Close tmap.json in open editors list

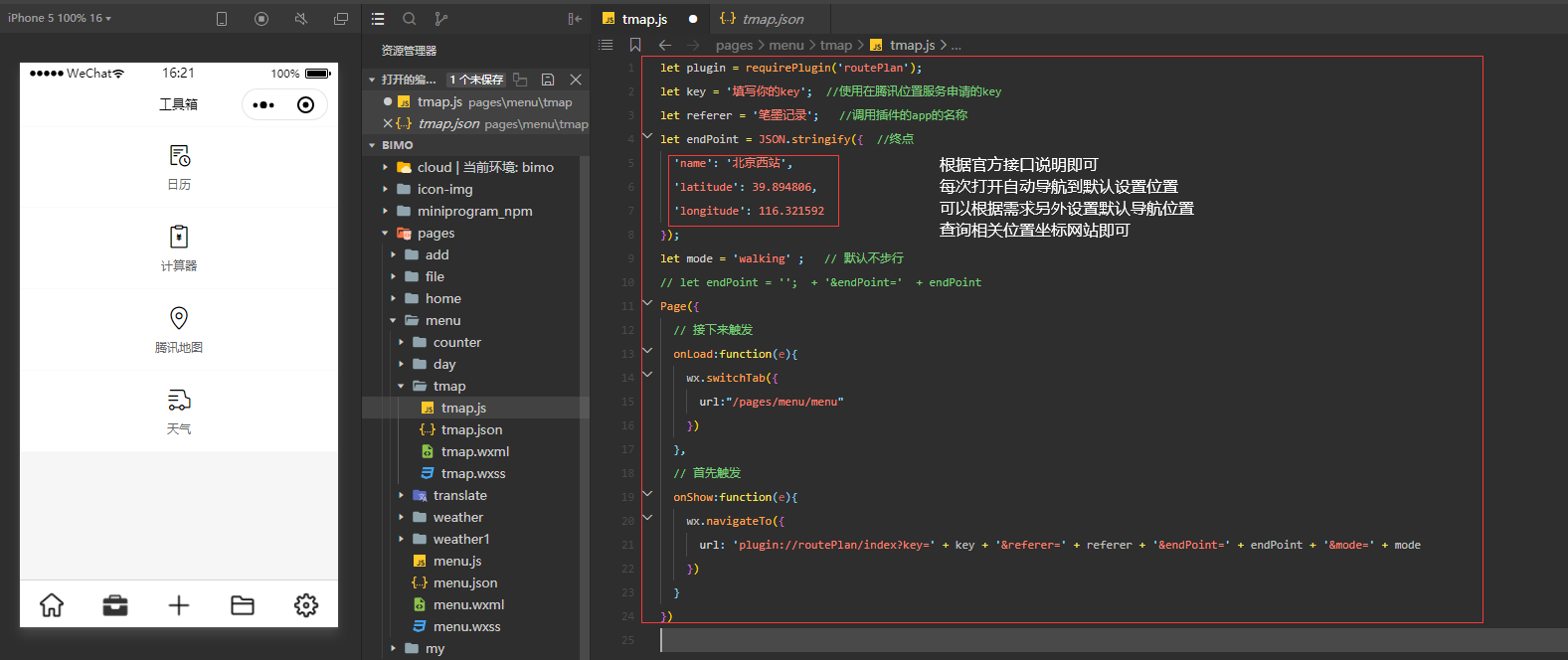pos(388,123)
